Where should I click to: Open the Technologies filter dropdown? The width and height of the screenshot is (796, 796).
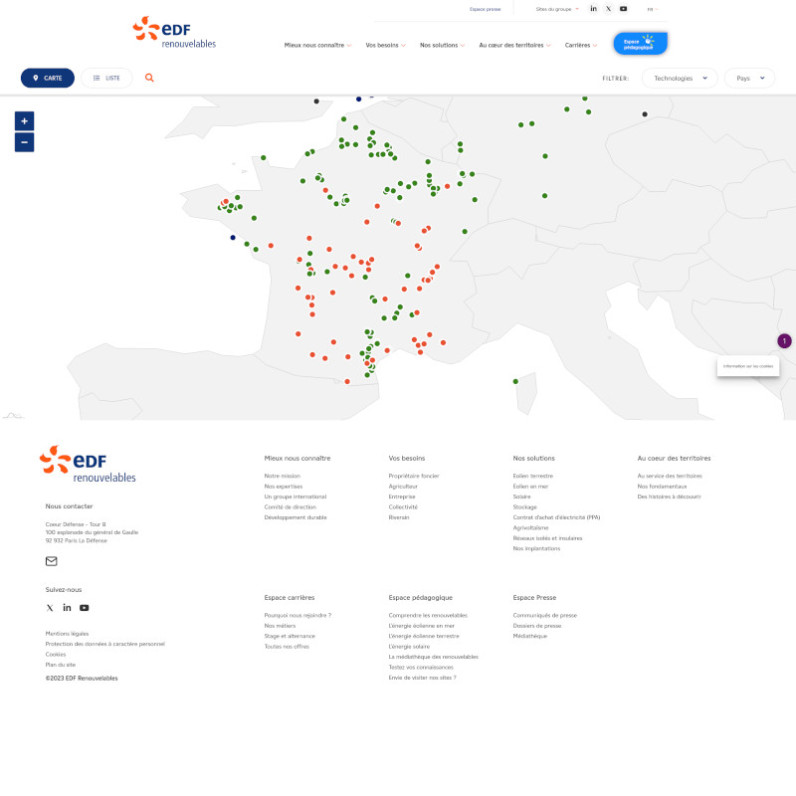[x=680, y=78]
